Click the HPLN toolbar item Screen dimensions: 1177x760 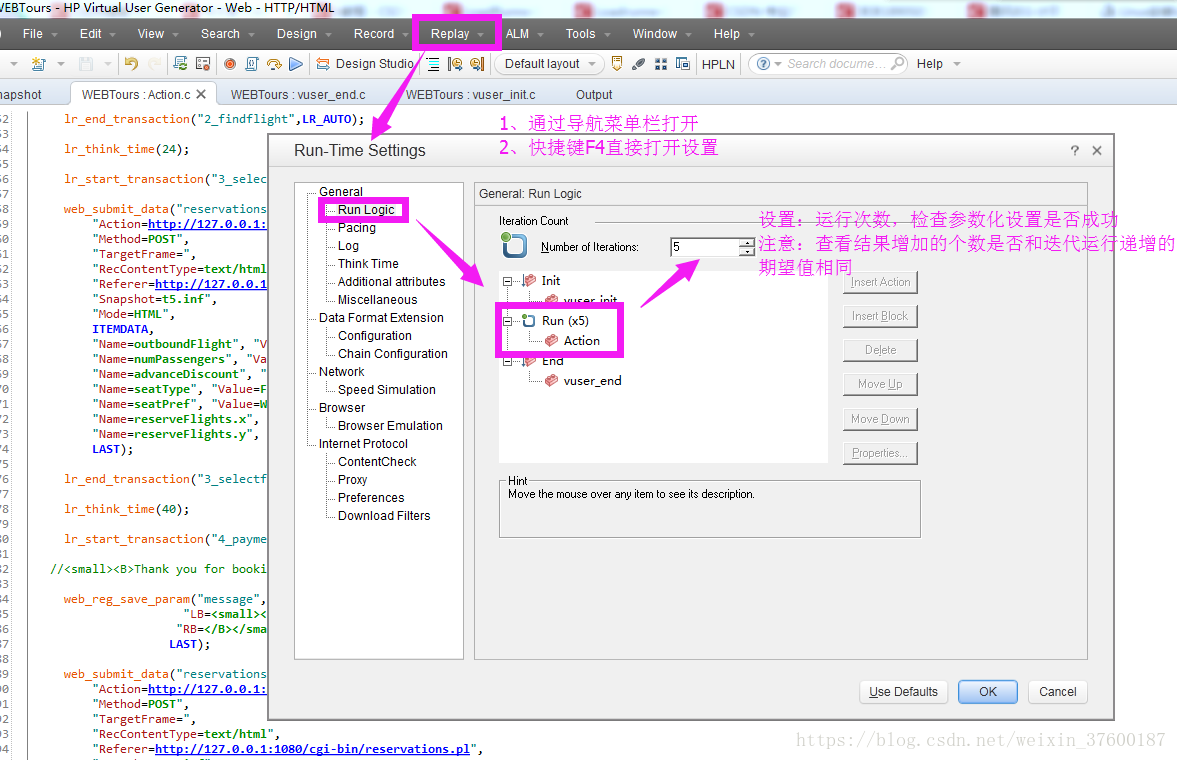(718, 64)
